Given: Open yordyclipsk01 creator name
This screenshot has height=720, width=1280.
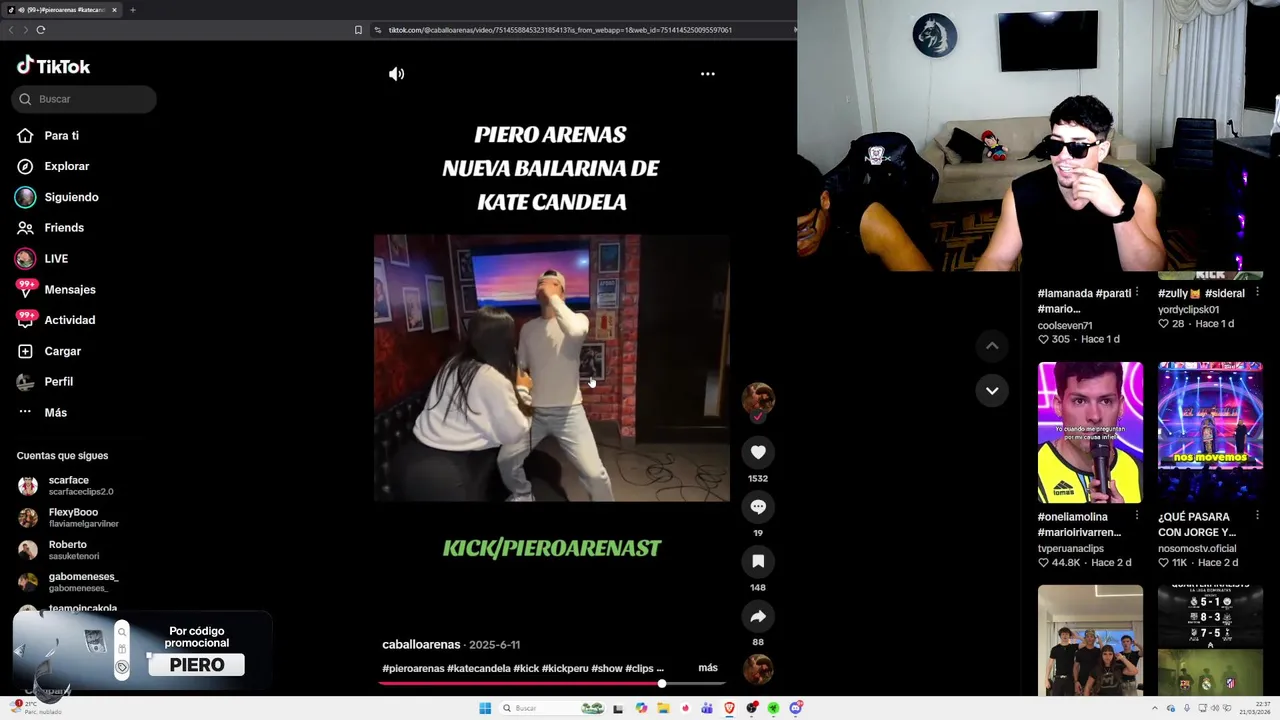Looking at the screenshot, I should pos(1188,310).
